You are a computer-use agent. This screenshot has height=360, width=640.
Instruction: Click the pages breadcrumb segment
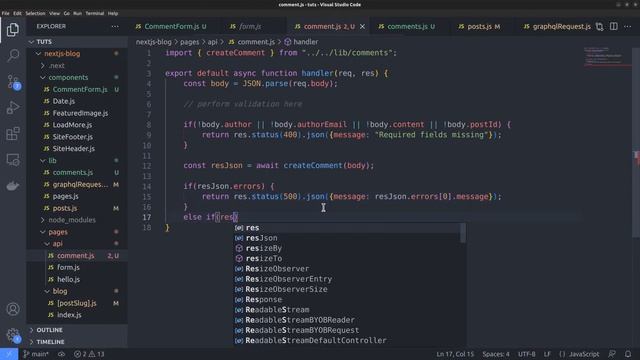[189, 42]
